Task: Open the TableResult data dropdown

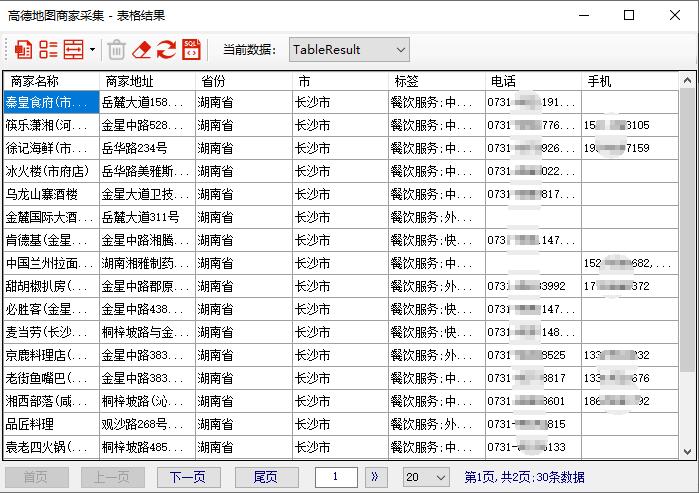Action: tap(349, 49)
